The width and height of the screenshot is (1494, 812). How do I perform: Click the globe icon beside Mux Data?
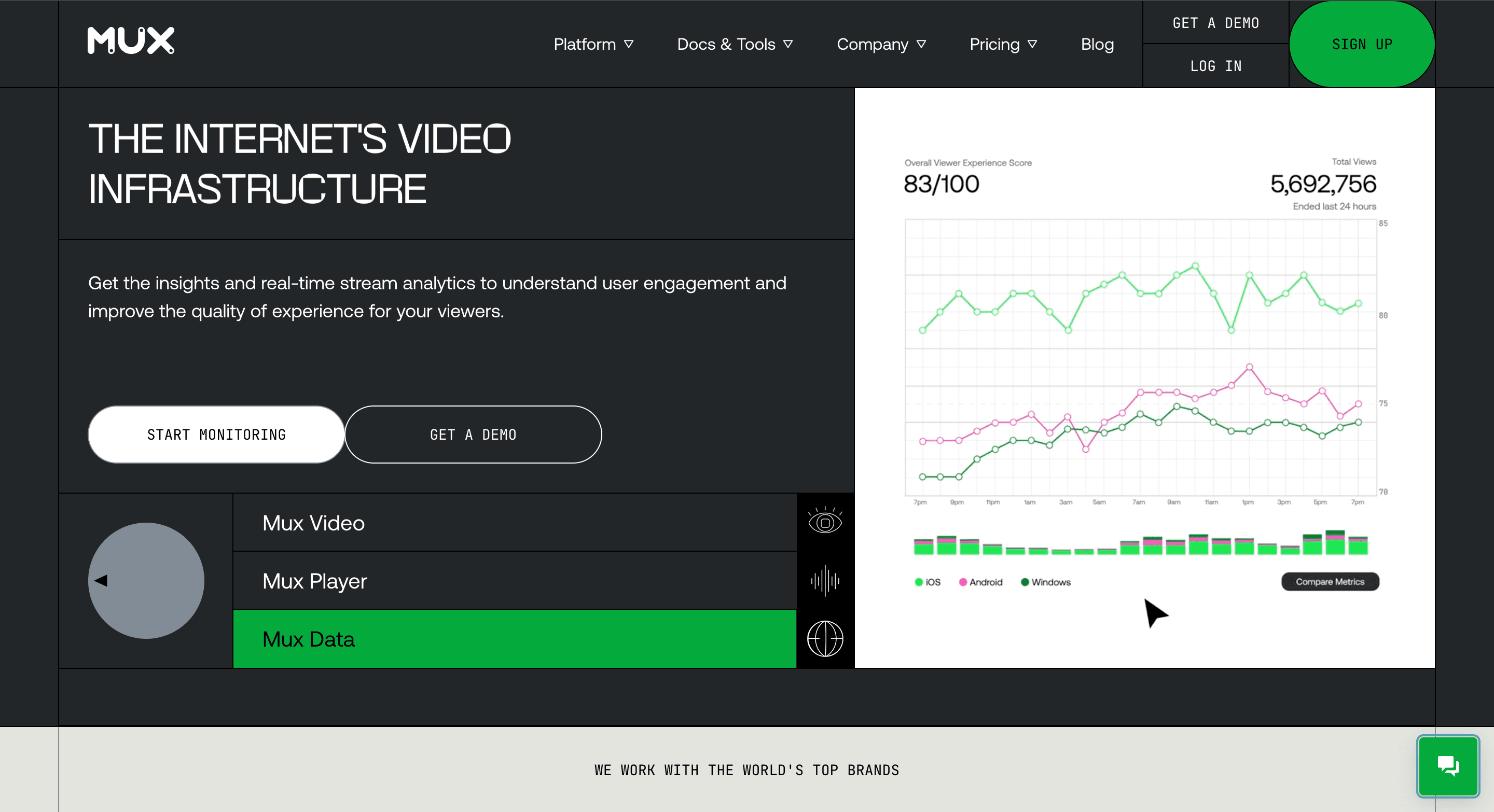pyautogui.click(x=825, y=639)
